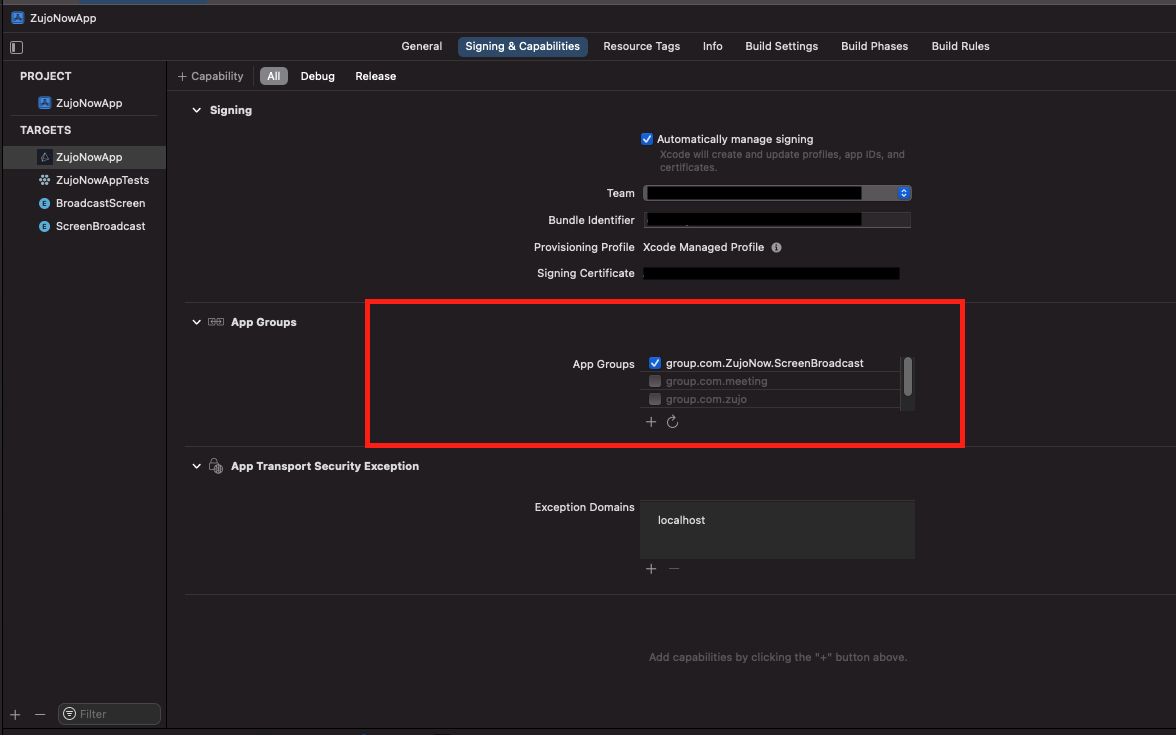1176x735 pixels.
Task: Click the + Capability button
Action: 210,76
